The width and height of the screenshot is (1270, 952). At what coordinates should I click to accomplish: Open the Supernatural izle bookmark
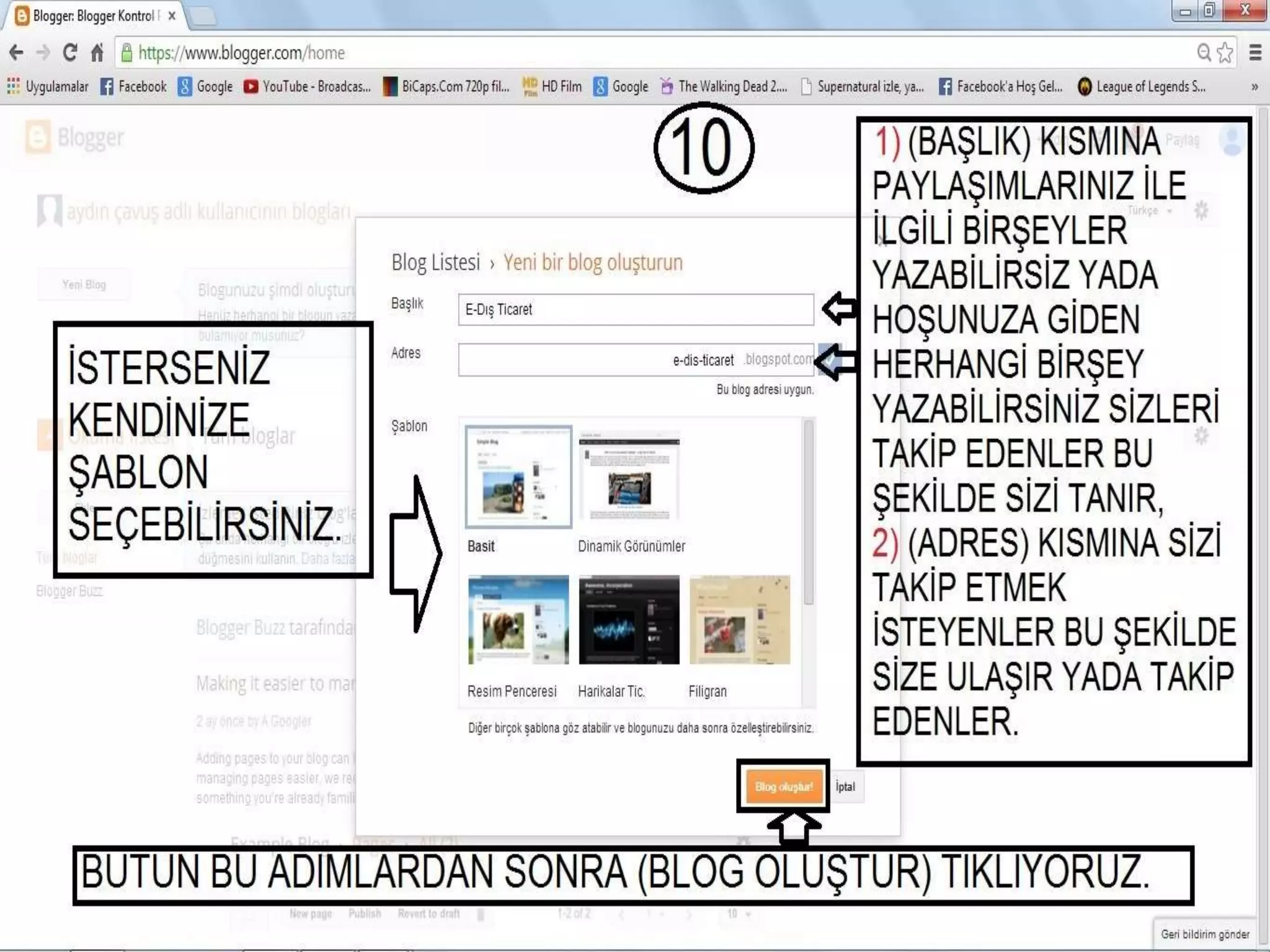coord(862,86)
